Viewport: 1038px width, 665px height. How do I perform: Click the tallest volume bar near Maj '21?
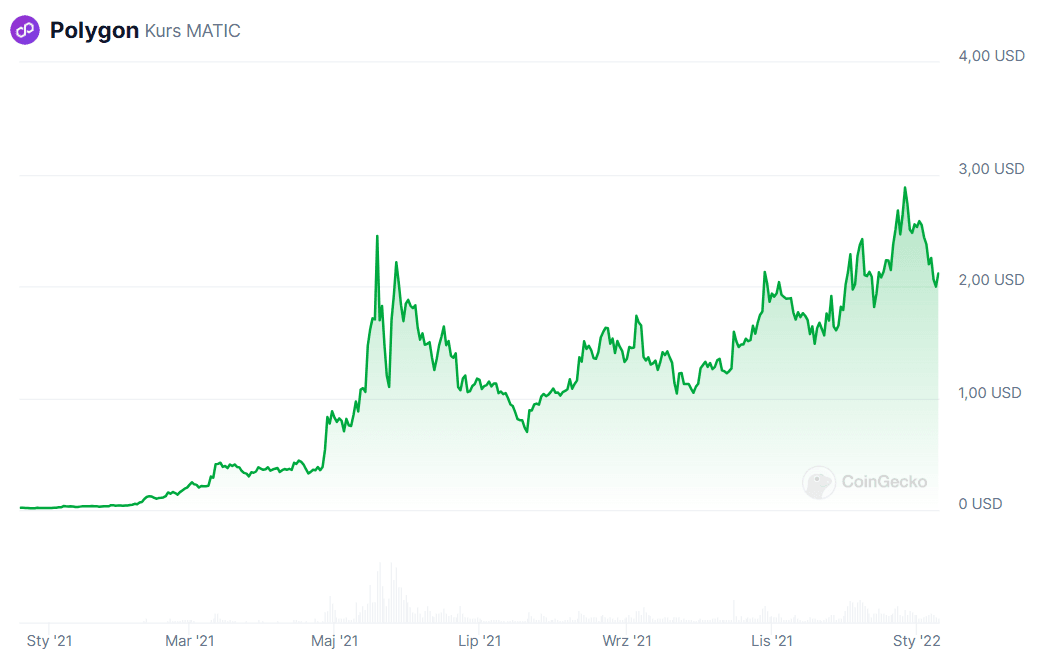380,593
